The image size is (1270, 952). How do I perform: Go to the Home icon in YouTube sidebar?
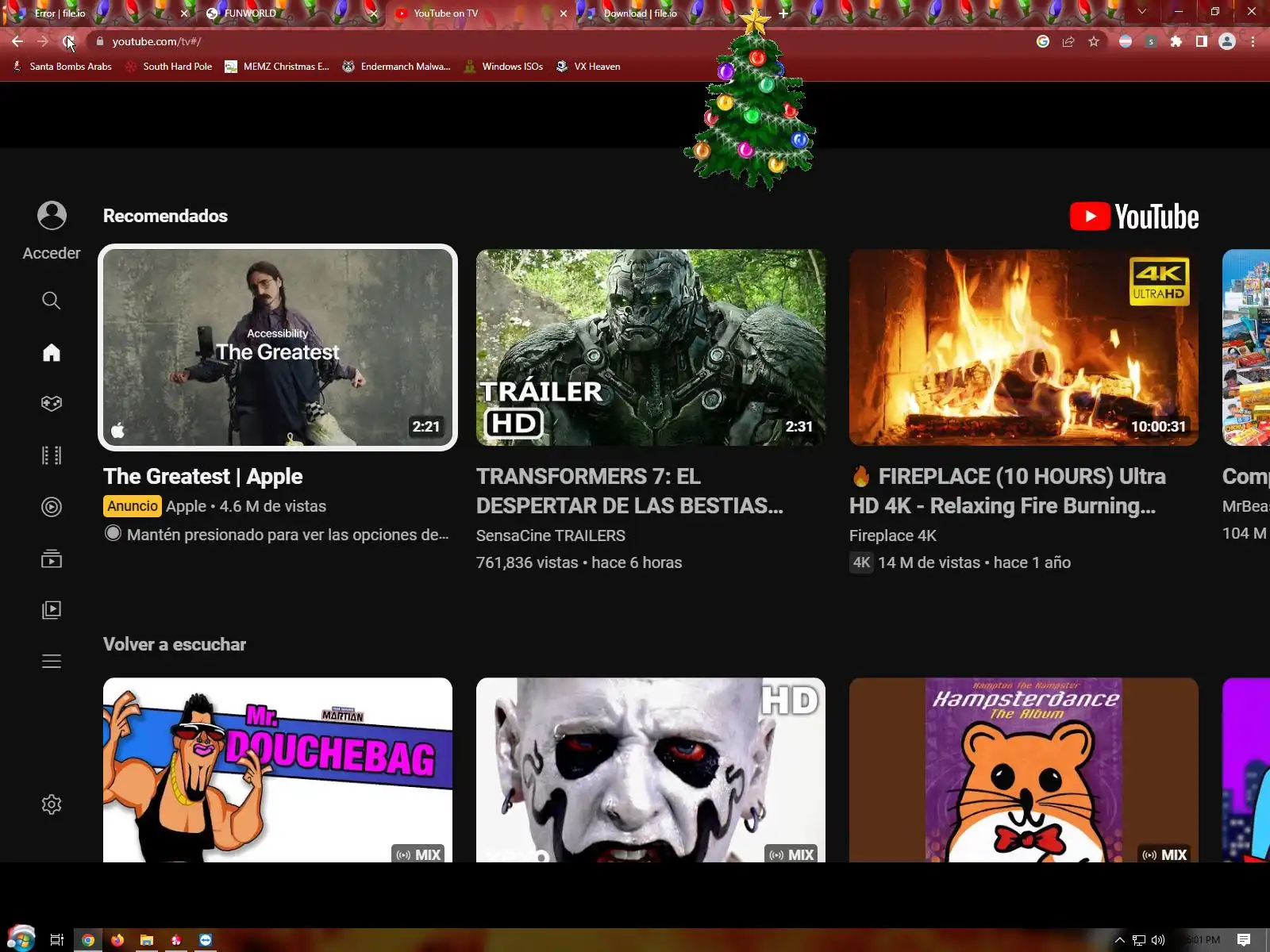click(x=51, y=352)
